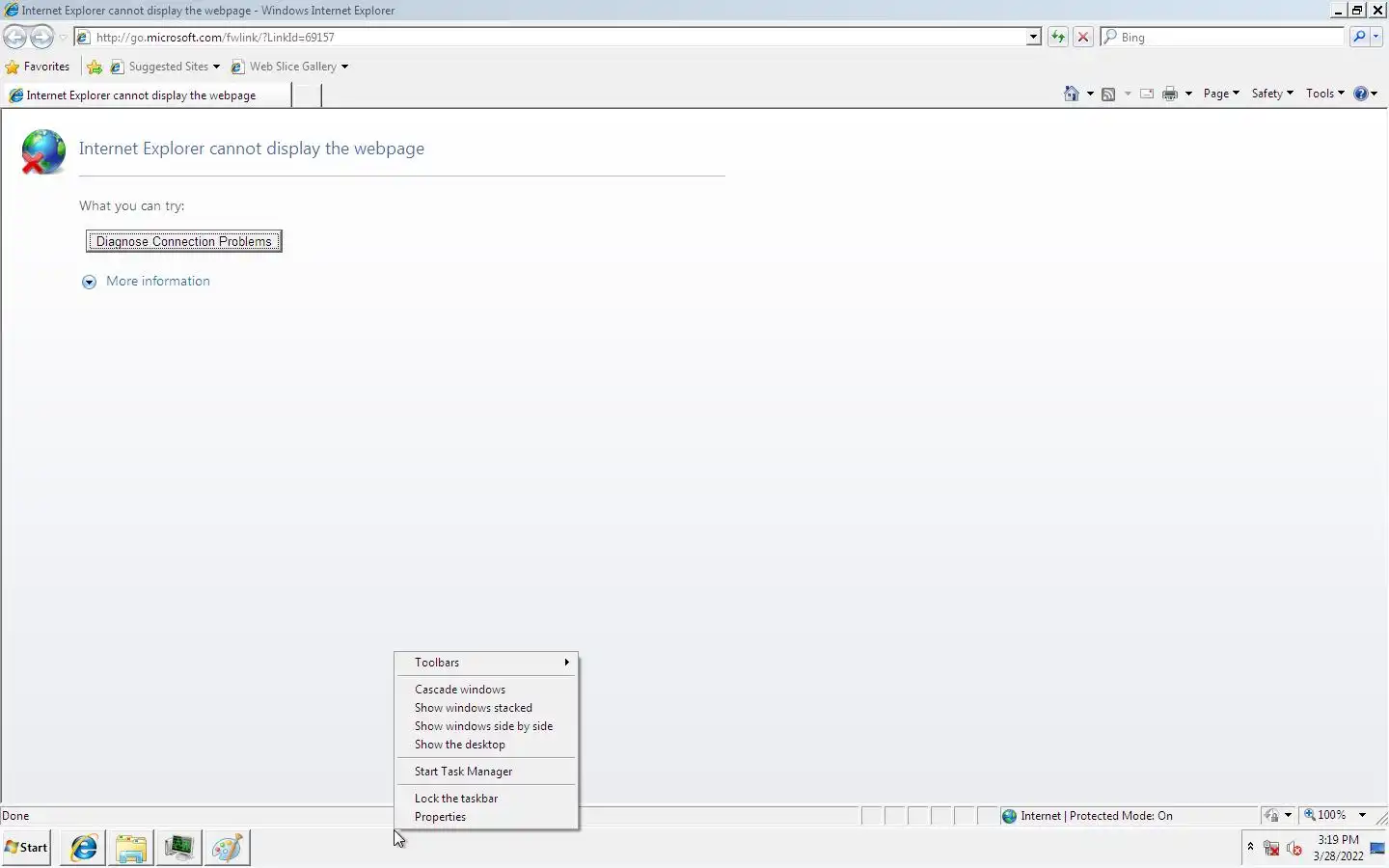Viewport: 1389px width, 868px height.
Task: Click the Print icon in the command bar
Action: coord(1170,94)
